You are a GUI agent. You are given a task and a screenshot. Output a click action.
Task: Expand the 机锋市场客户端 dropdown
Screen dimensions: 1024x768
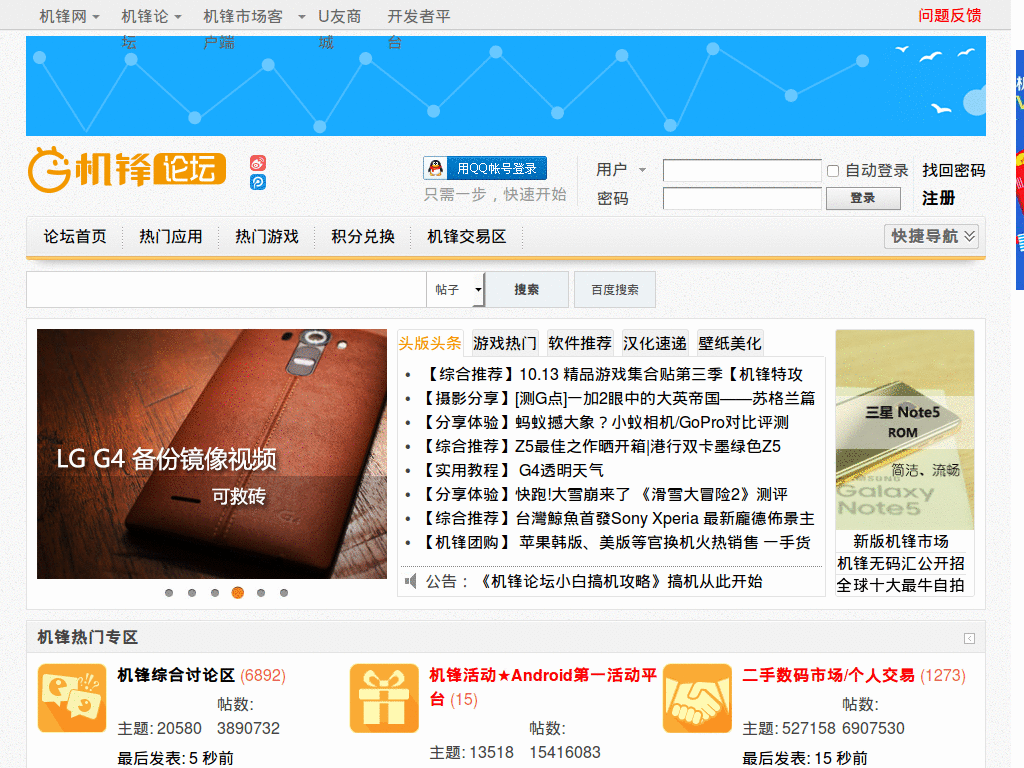coord(302,17)
